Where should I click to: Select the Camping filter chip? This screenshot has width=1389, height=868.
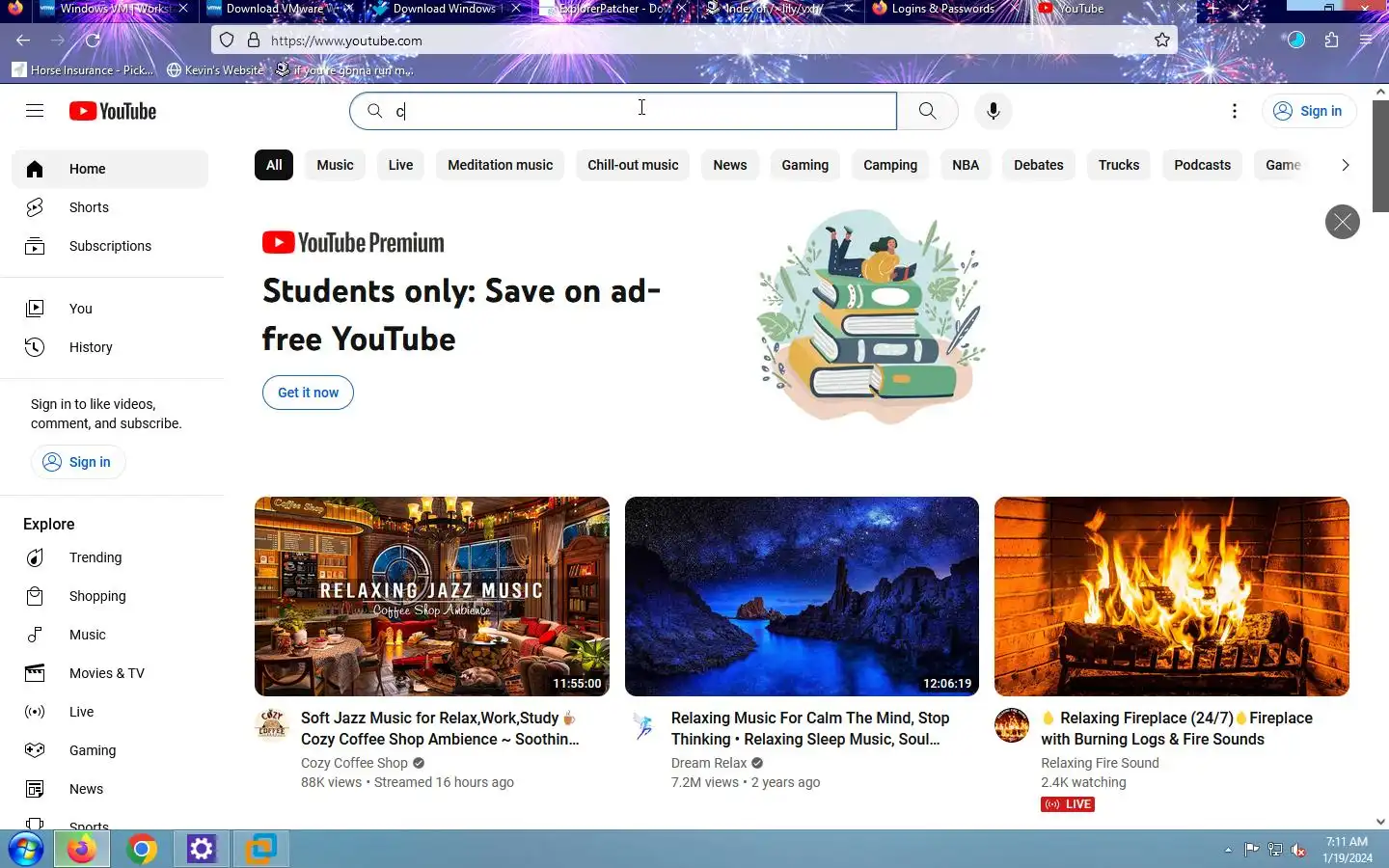(x=890, y=165)
